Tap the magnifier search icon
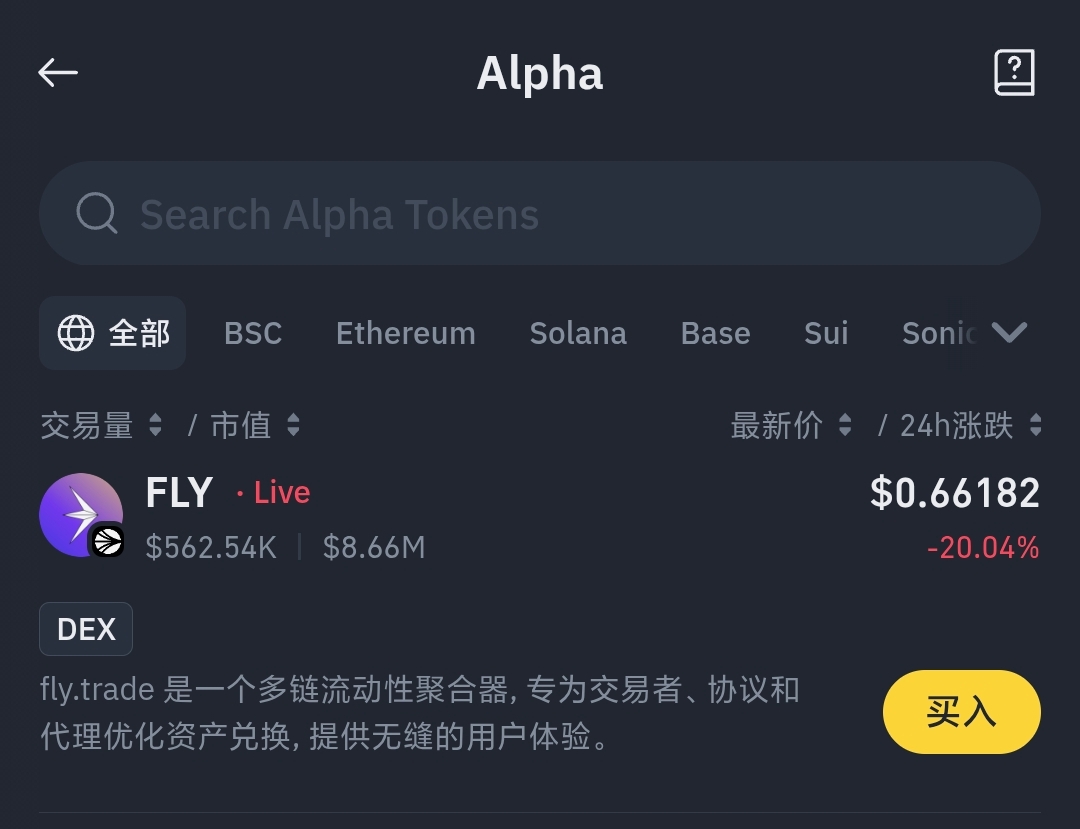 pos(96,213)
